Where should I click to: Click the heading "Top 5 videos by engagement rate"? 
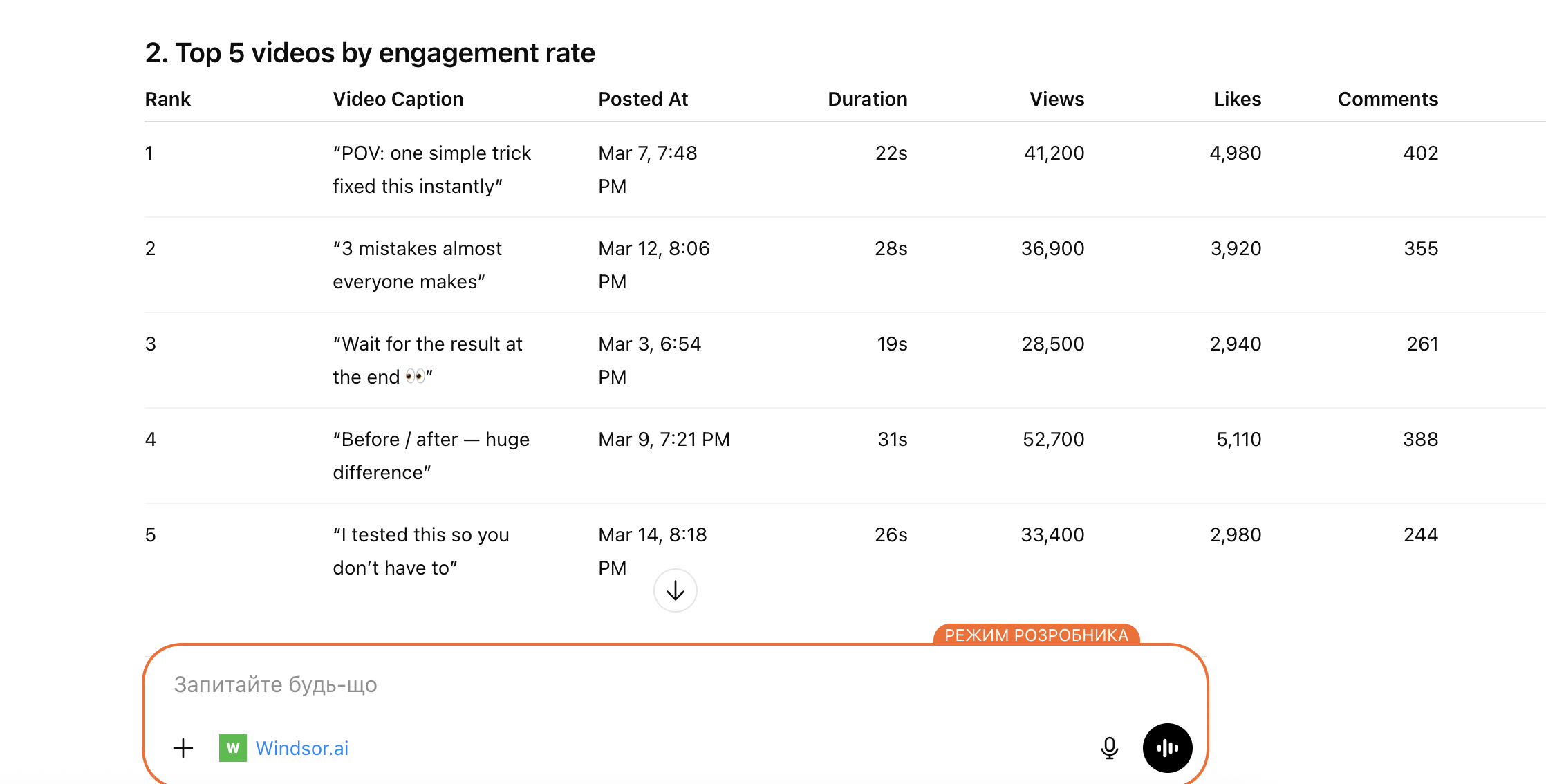(369, 53)
